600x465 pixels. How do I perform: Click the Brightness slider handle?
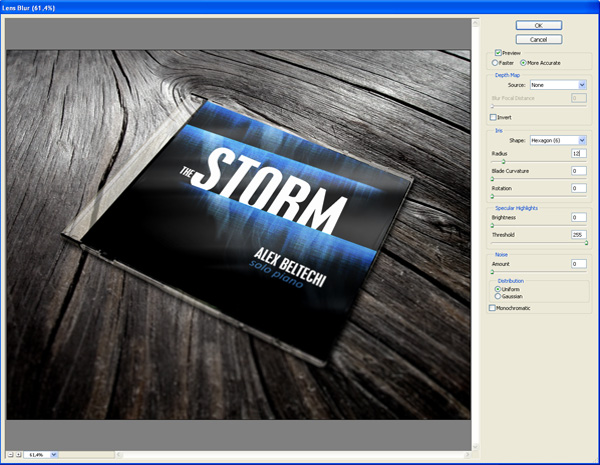click(x=492, y=226)
